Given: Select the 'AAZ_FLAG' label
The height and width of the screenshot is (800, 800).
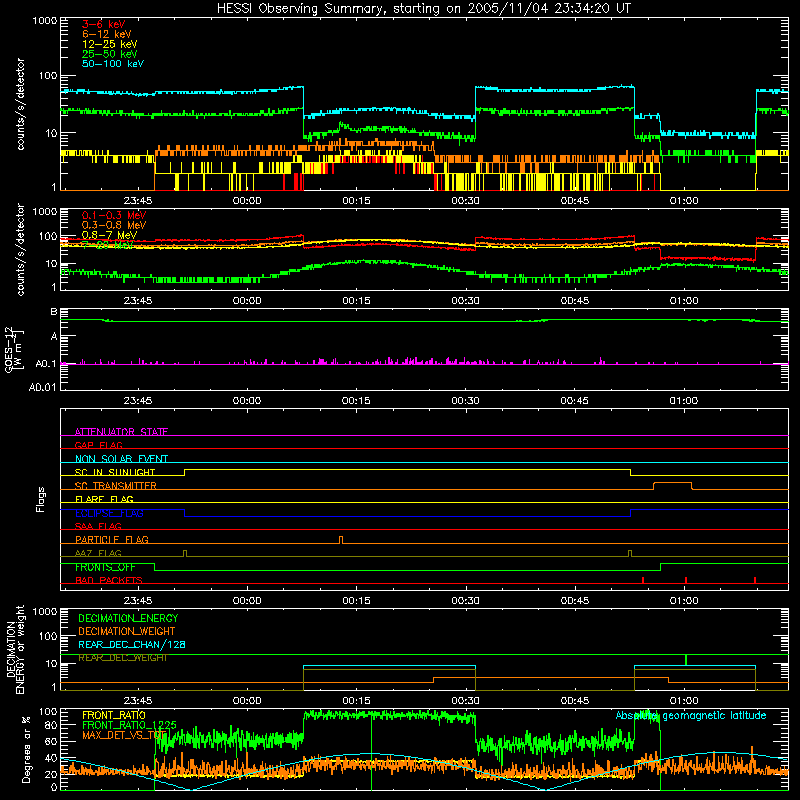Looking at the screenshot, I should click(98, 553).
